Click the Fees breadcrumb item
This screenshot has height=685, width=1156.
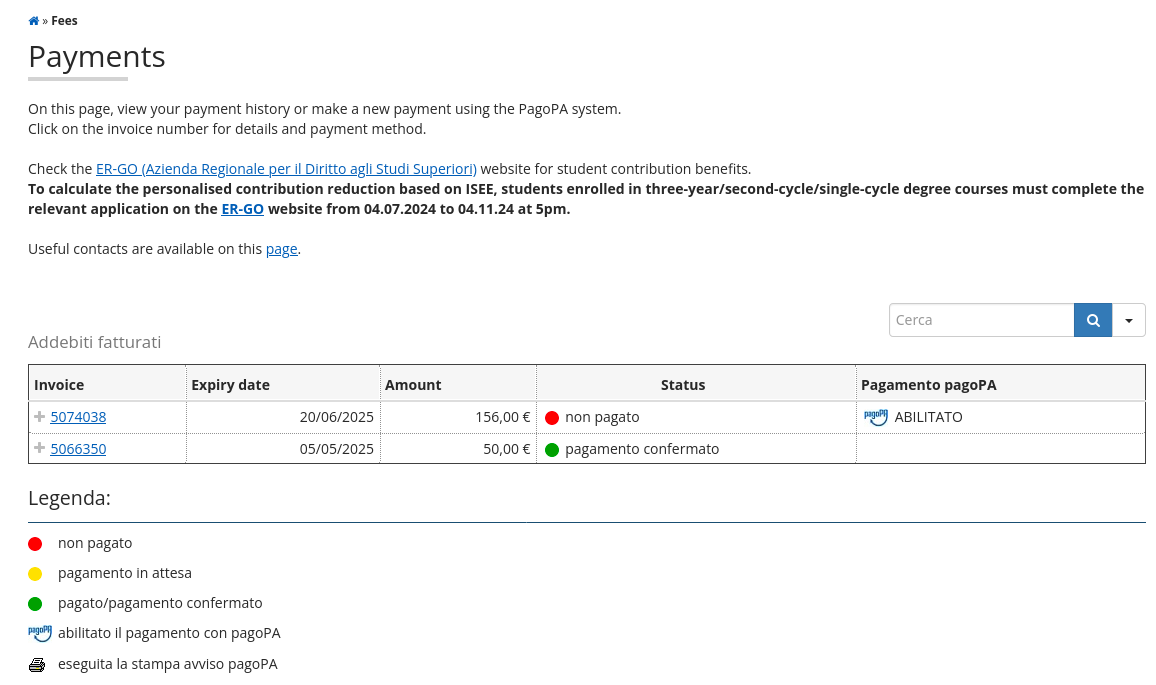click(64, 21)
